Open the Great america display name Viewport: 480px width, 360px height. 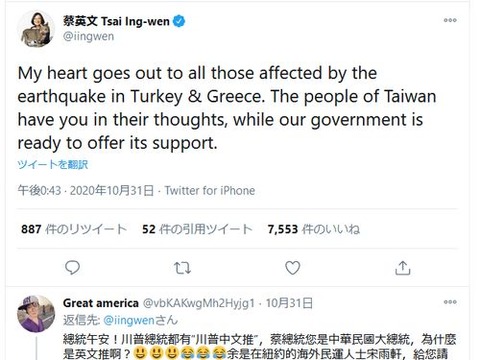[101, 303]
